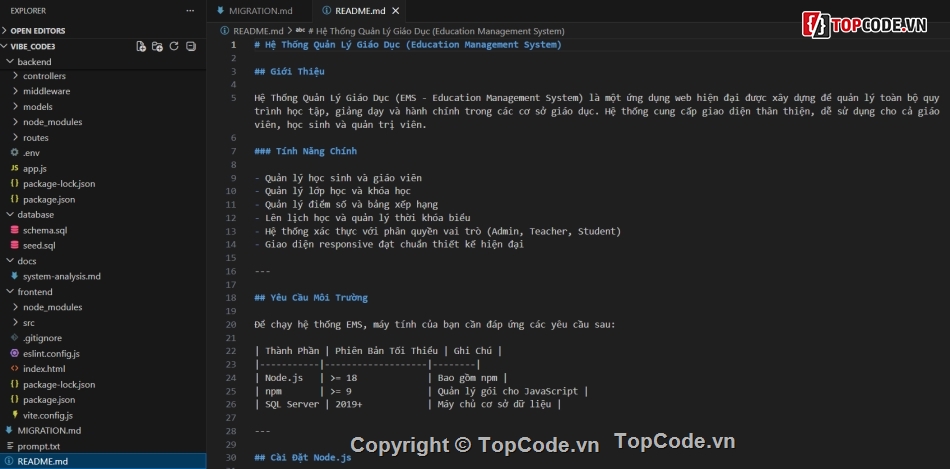The image size is (950, 469).
Task: Collapse the docs folder
Action: [x=27, y=261]
